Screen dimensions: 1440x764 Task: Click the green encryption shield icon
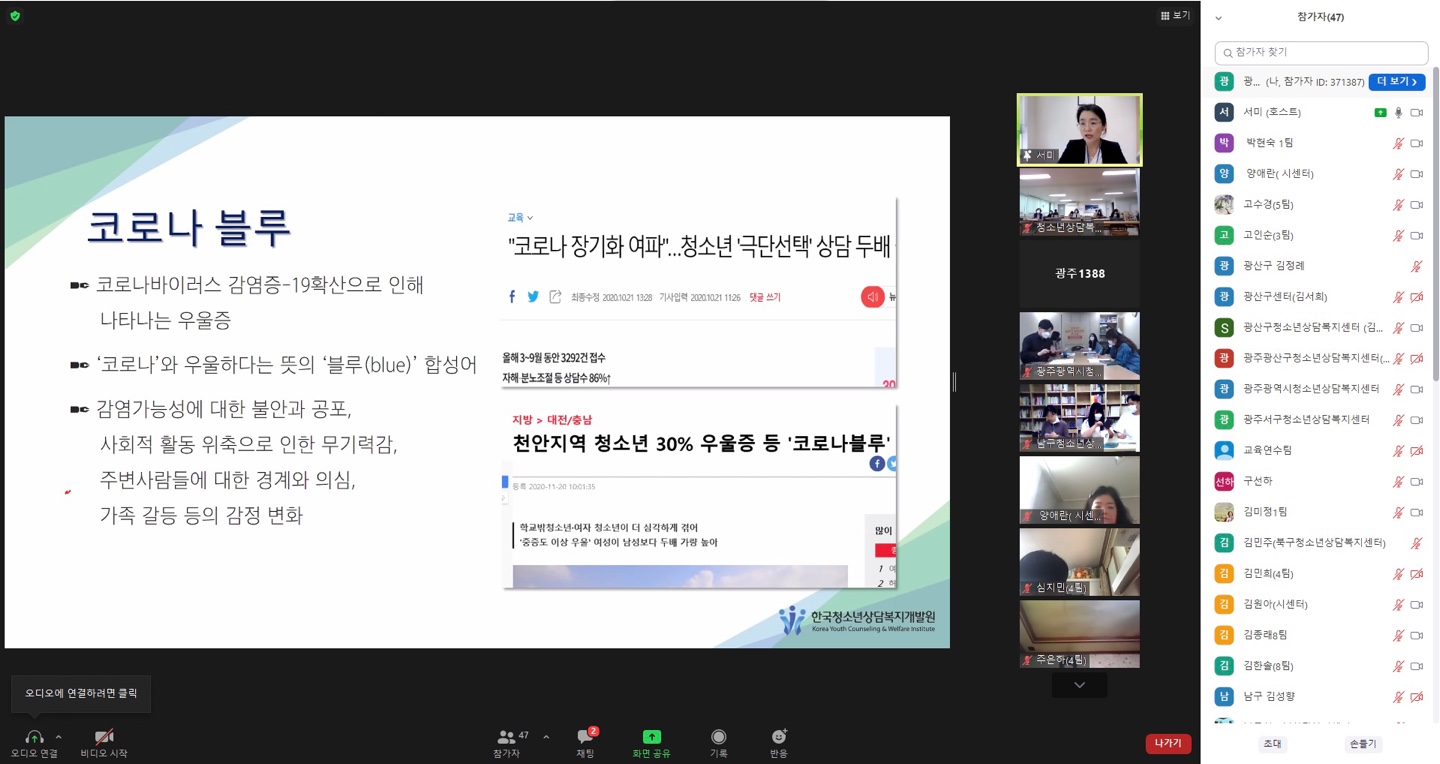coord(15,16)
